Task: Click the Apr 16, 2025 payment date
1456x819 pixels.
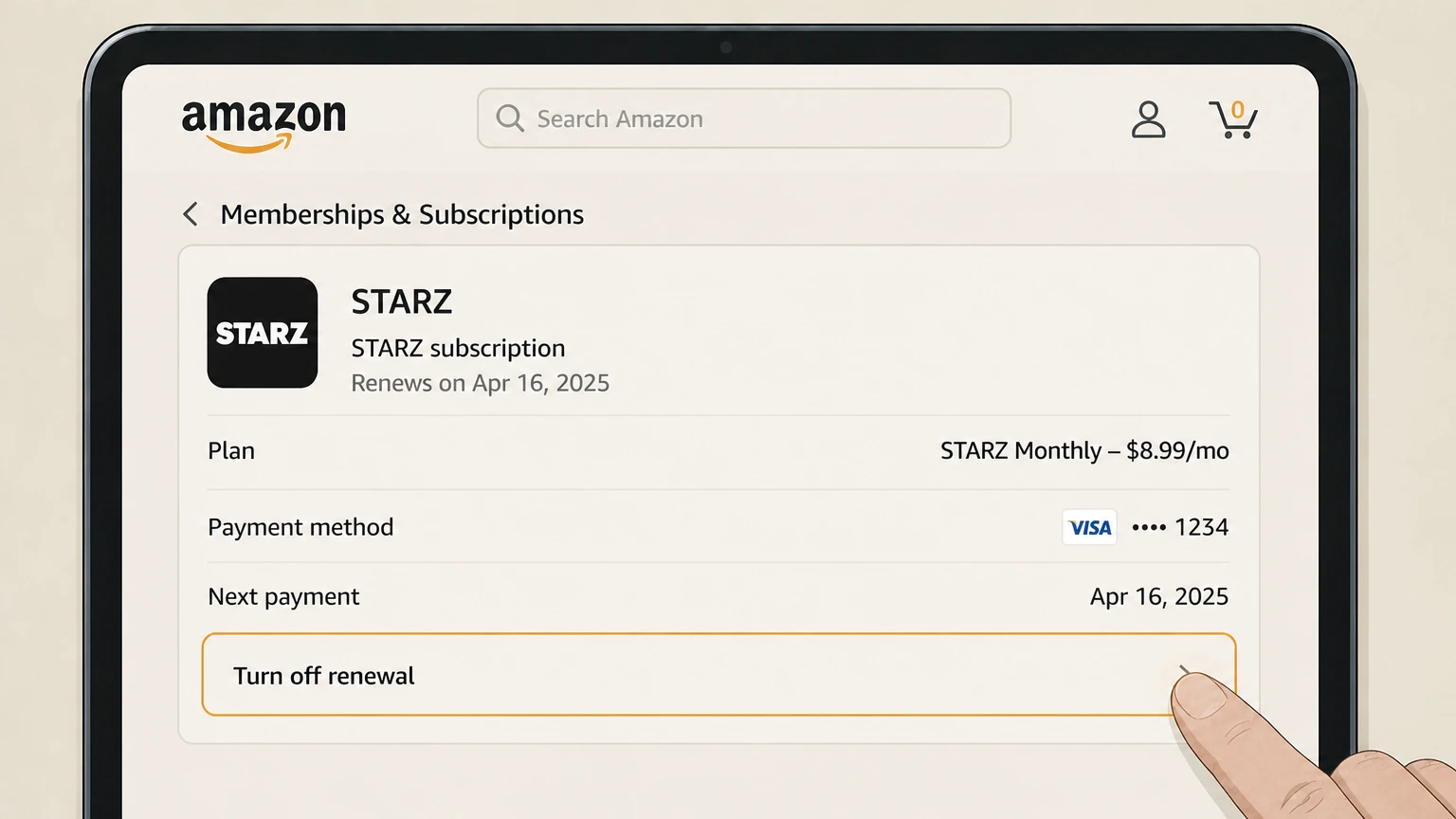Action: [1159, 596]
